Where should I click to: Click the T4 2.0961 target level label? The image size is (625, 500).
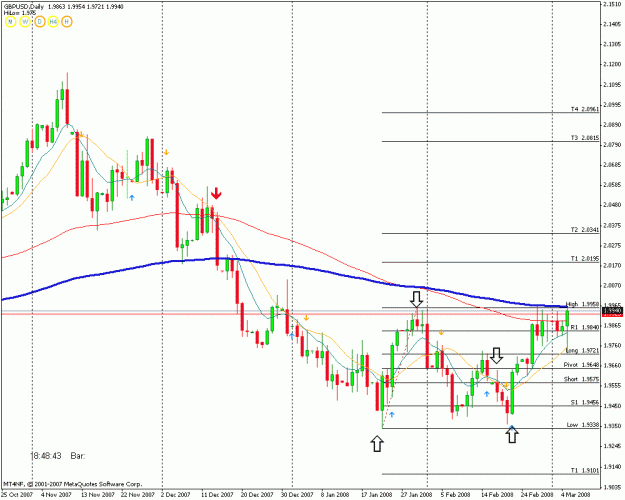(584, 109)
